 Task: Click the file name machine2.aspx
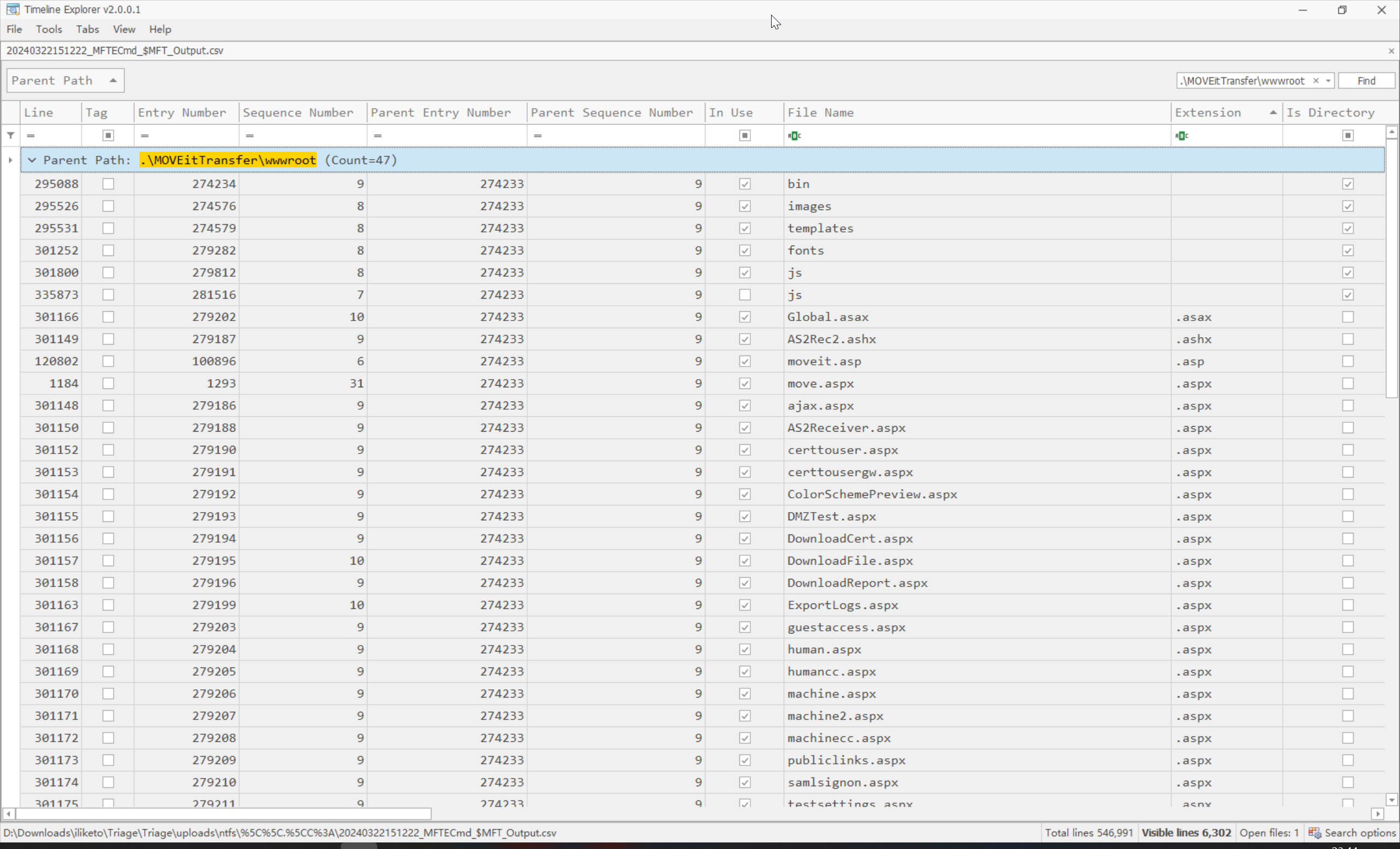tap(835, 716)
